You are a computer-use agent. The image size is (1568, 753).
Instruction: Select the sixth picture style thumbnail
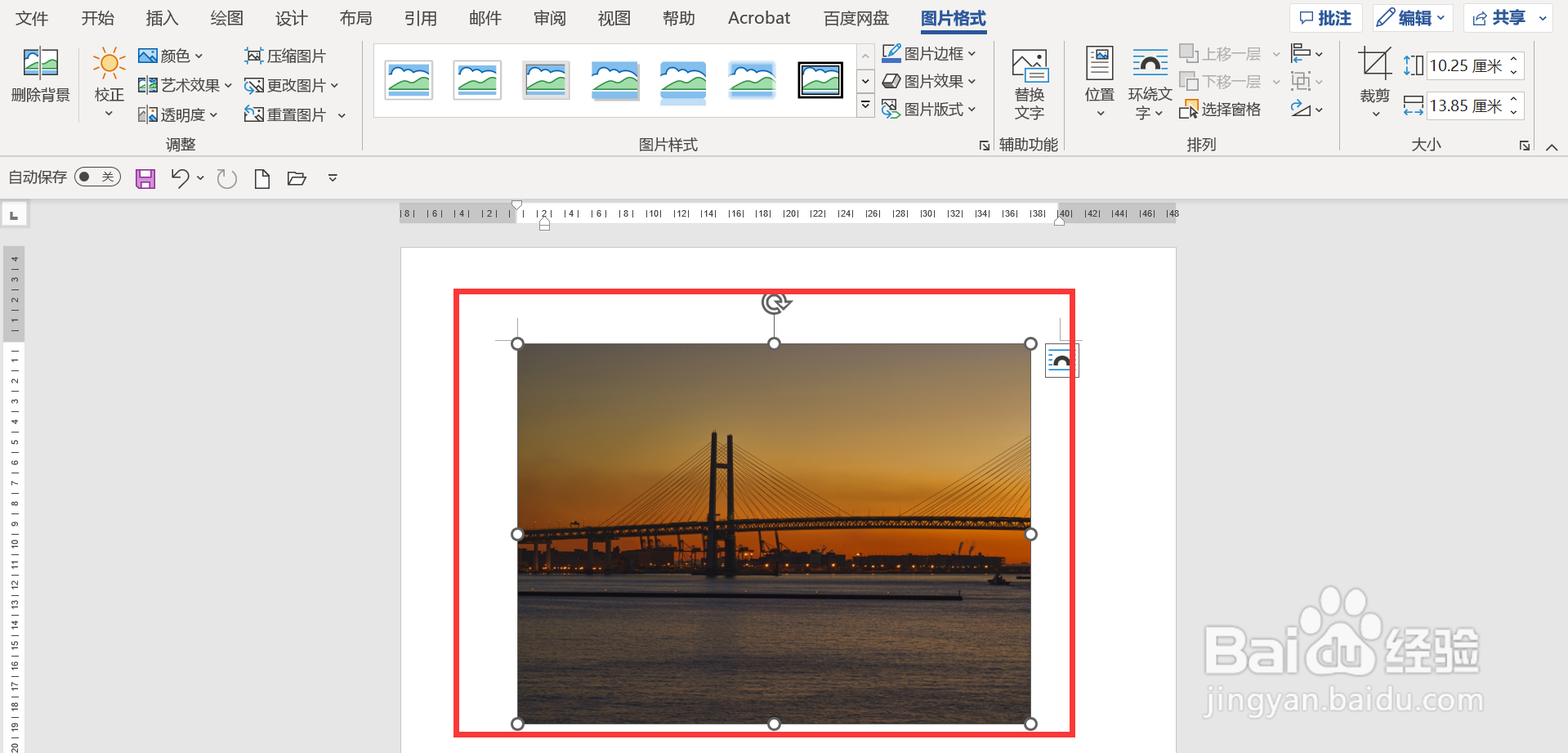tap(752, 80)
